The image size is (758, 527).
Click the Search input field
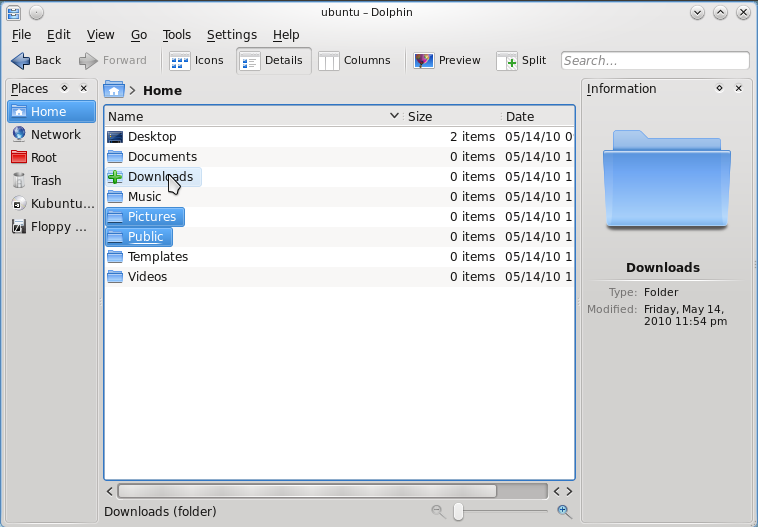[x=655, y=60]
